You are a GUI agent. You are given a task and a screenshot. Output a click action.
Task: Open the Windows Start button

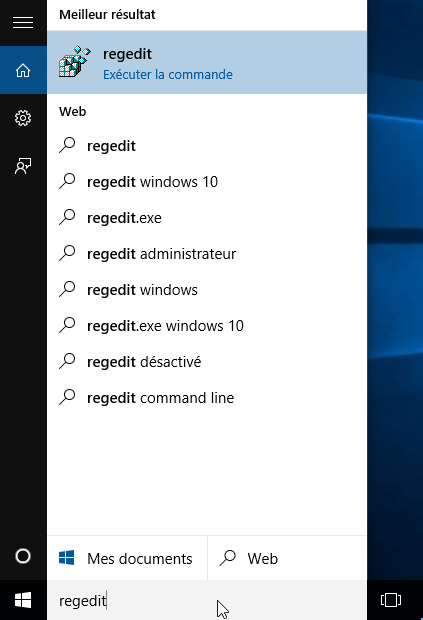23,600
